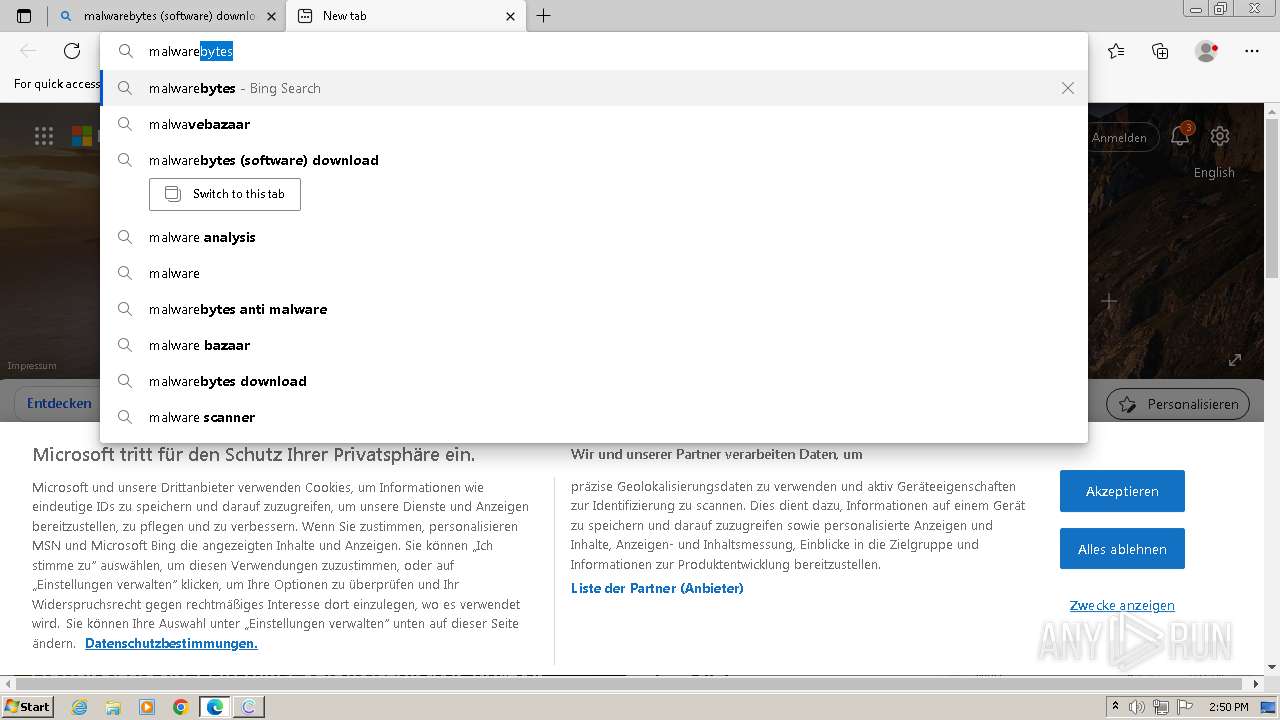
Task: Open the Favorites star list icon
Action: click(x=1116, y=51)
